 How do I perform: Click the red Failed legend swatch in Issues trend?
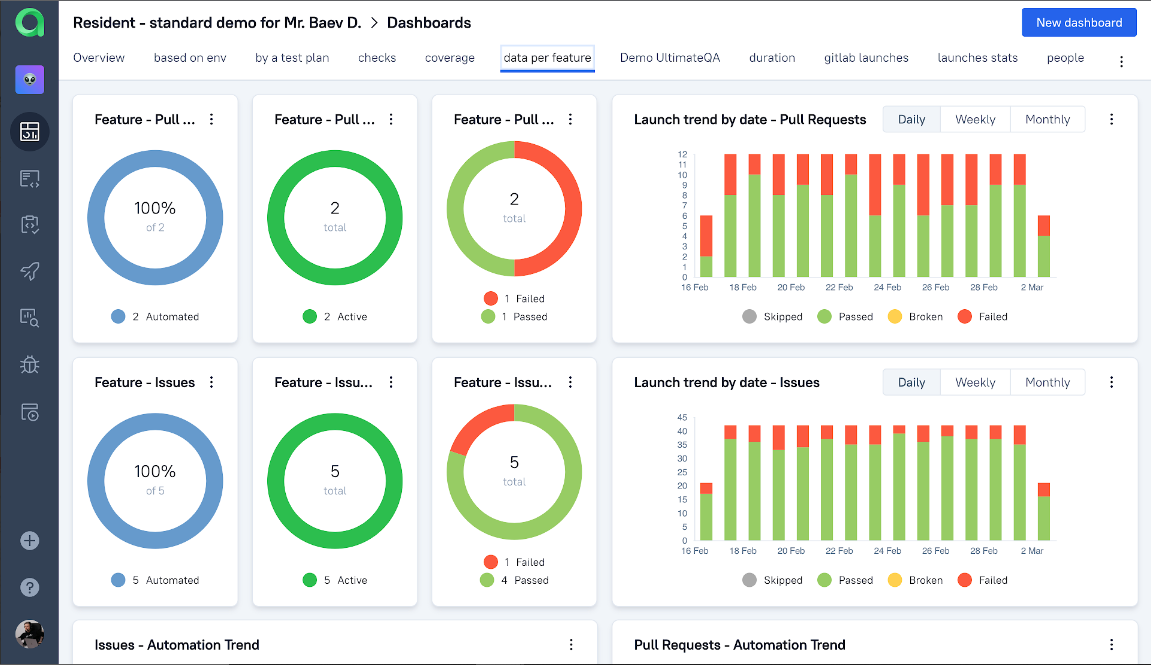(x=964, y=580)
